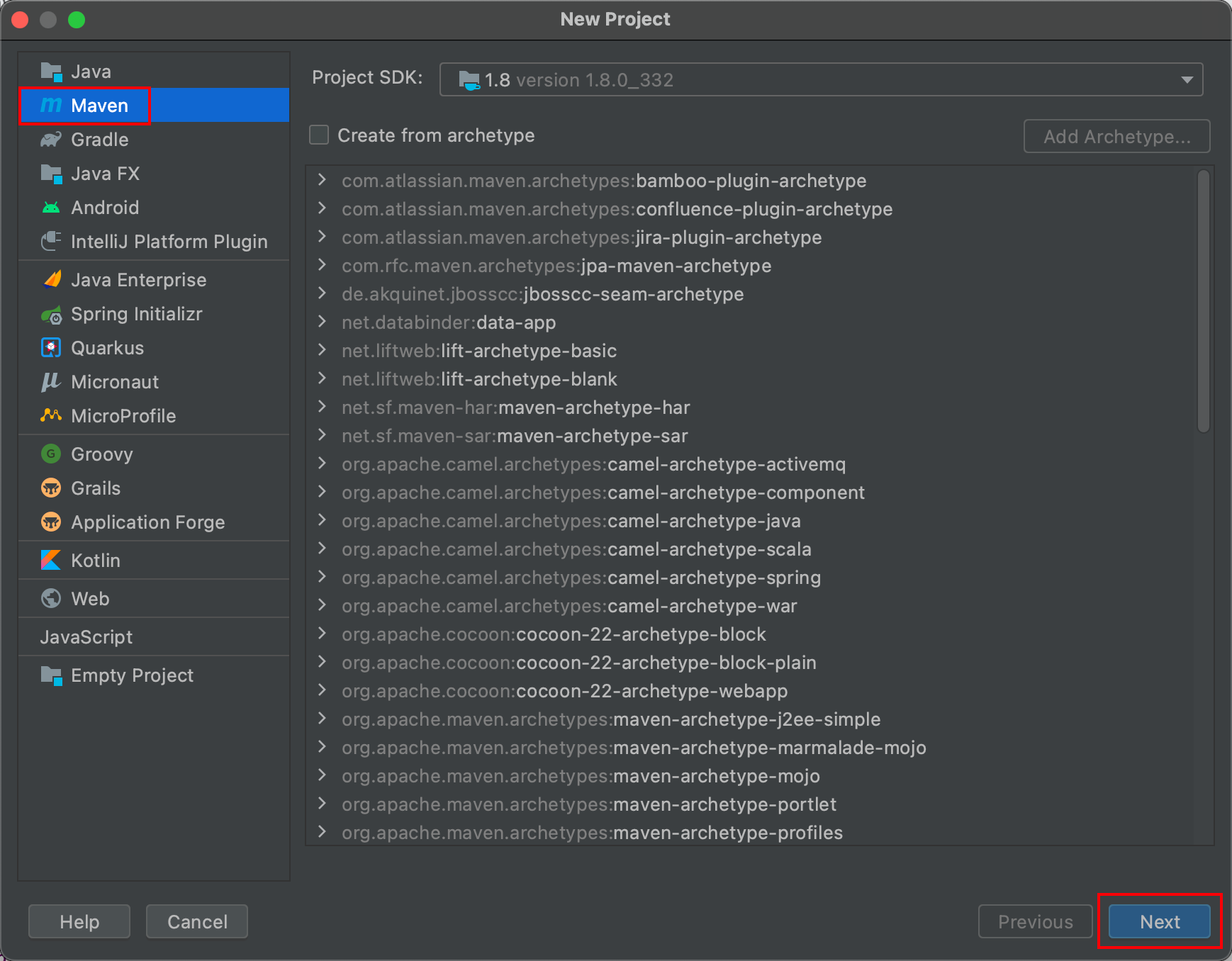Expand bamboo-plugin-archetype row chevron
Viewport: 1232px width, 961px height.
(x=322, y=179)
